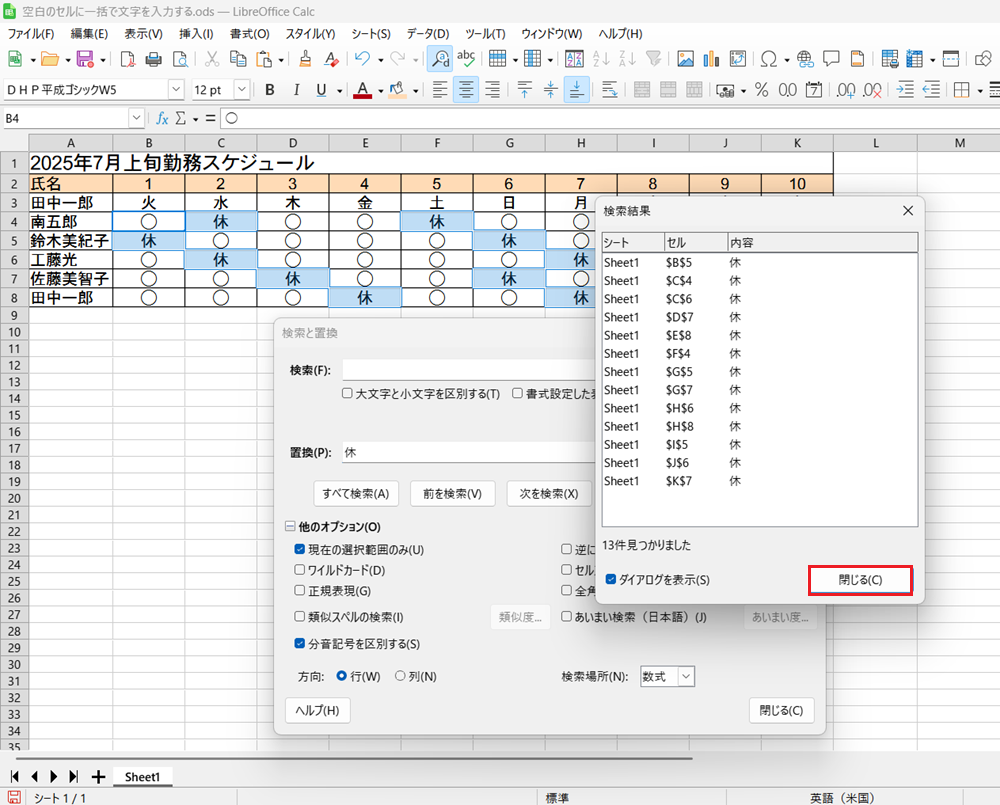Click the Cut scissors icon
The height and width of the screenshot is (805, 1000).
pyautogui.click(x=212, y=59)
